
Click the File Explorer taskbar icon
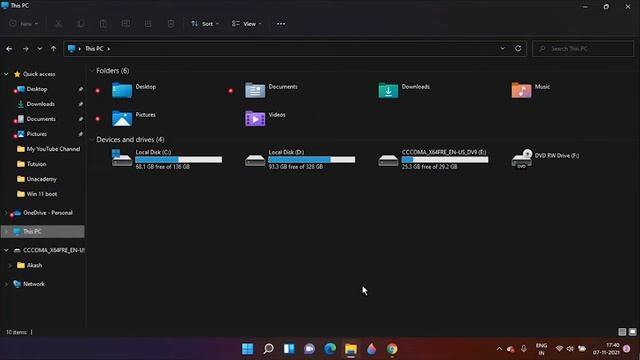[351, 349]
